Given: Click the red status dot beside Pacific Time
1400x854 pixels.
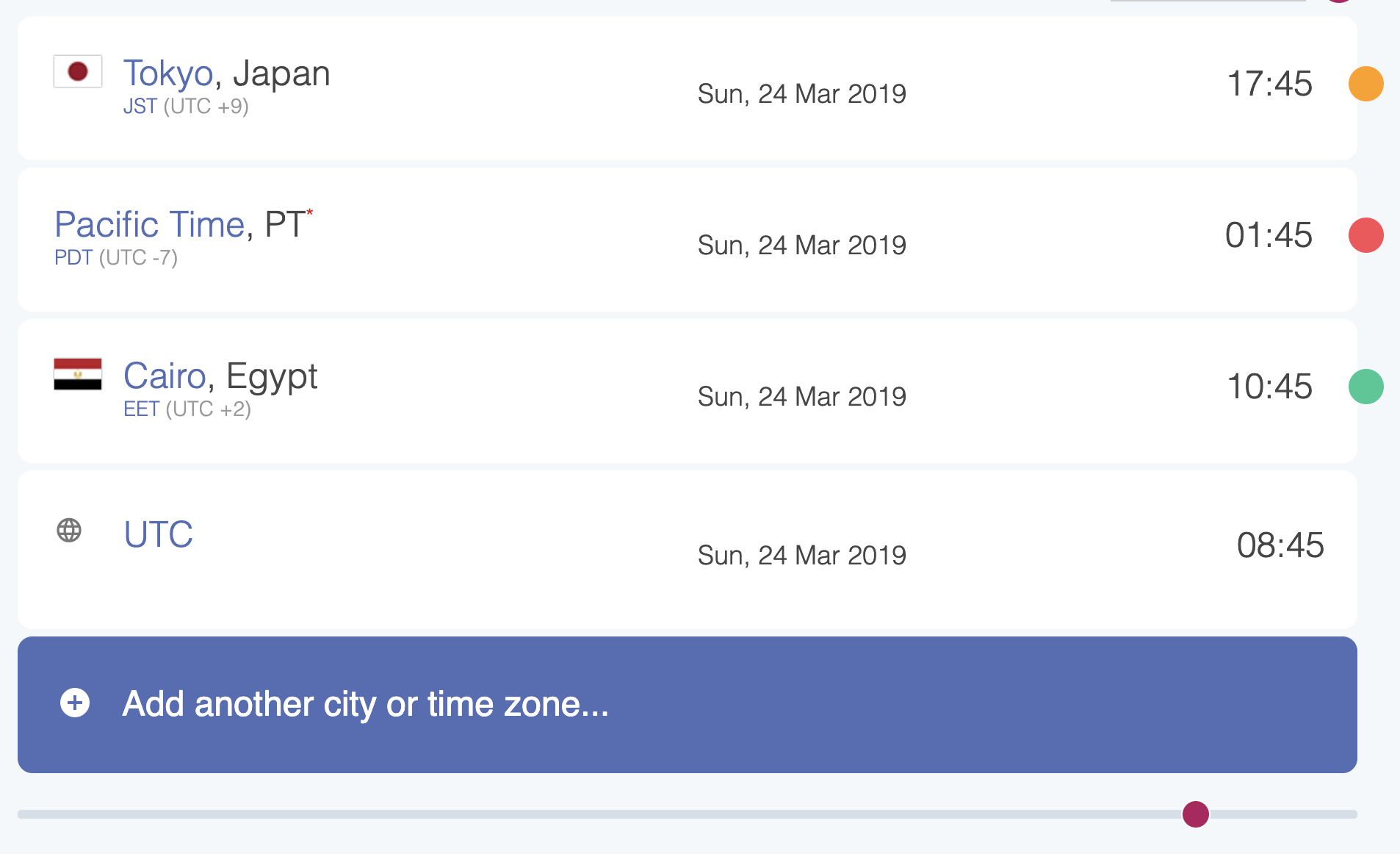Looking at the screenshot, I should coord(1365,235).
